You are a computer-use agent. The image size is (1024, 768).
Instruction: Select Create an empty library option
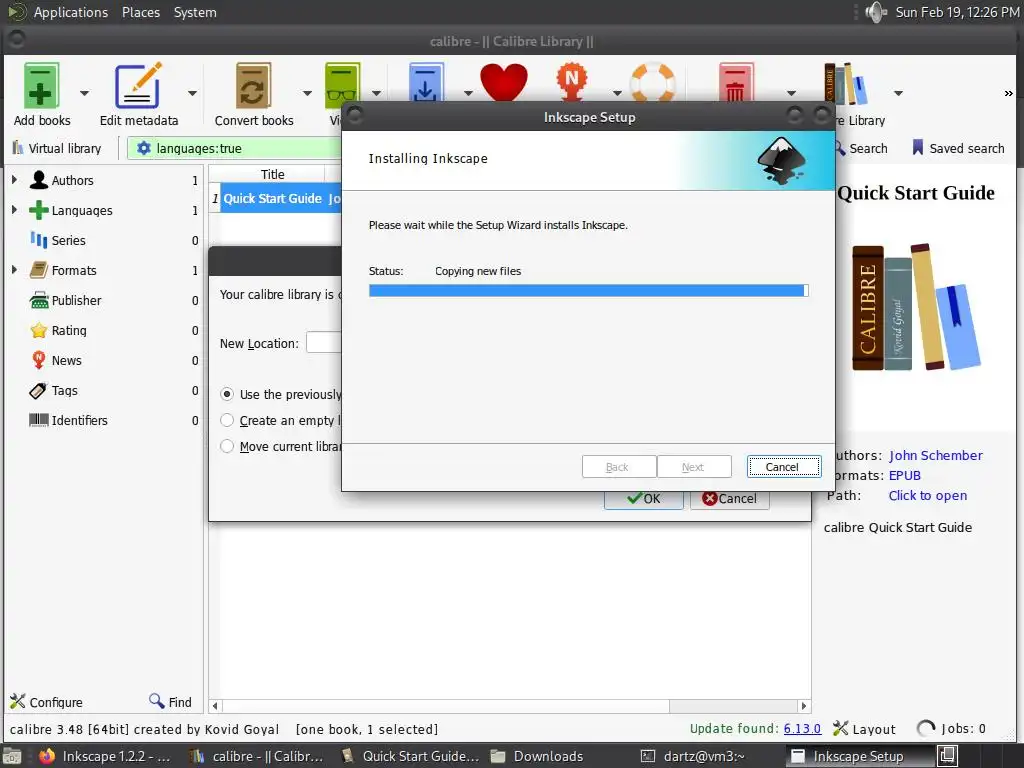tap(227, 421)
